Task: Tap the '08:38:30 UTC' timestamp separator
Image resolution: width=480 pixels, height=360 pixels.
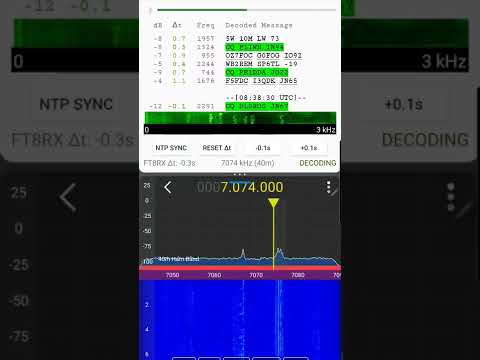Action: (x=265, y=98)
